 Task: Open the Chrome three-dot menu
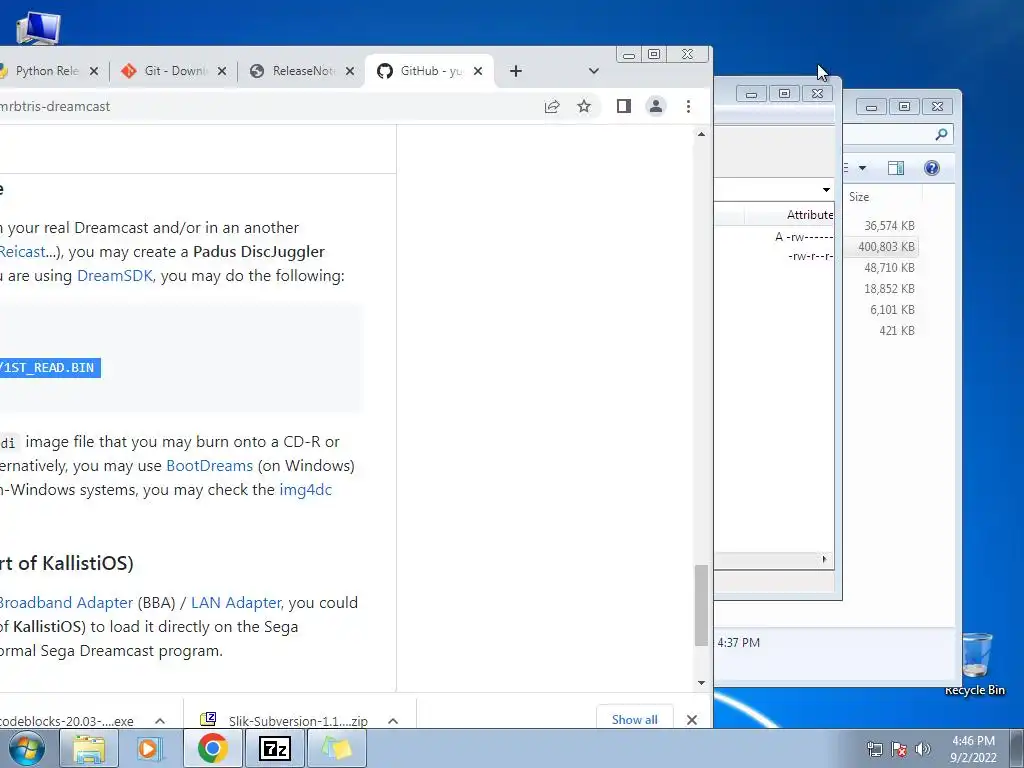click(x=688, y=106)
